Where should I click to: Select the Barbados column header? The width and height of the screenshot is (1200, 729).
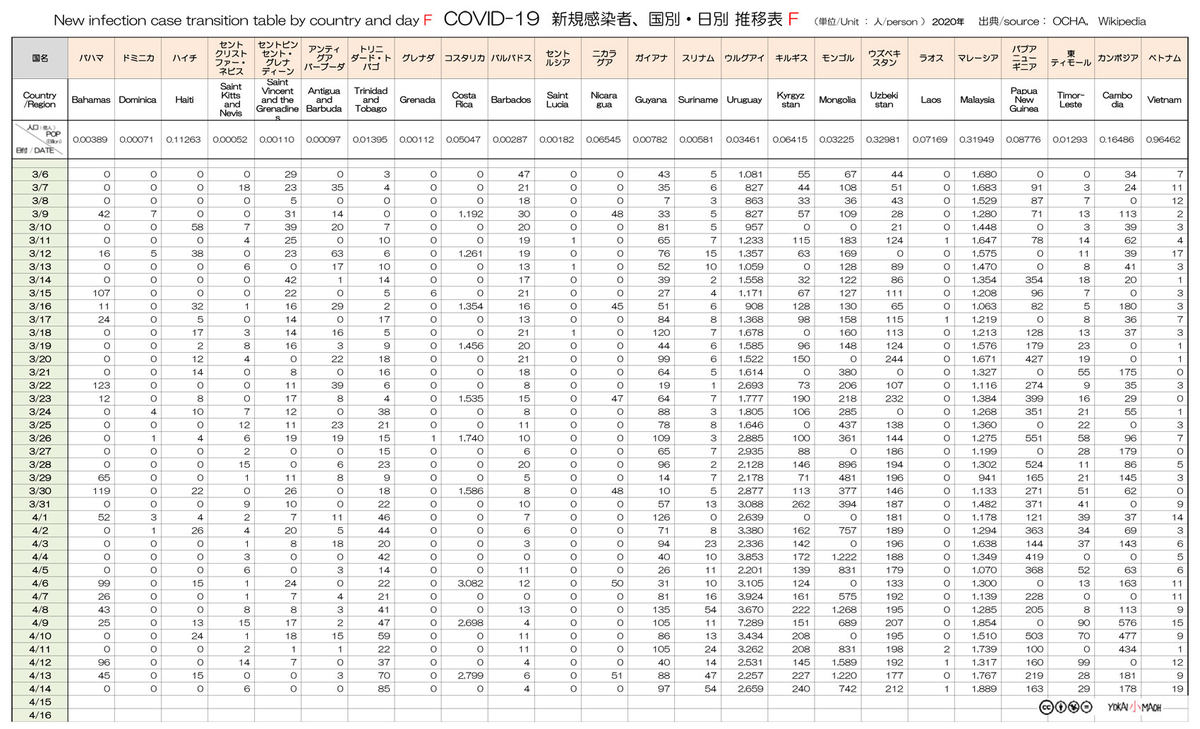pyautogui.click(x=511, y=100)
